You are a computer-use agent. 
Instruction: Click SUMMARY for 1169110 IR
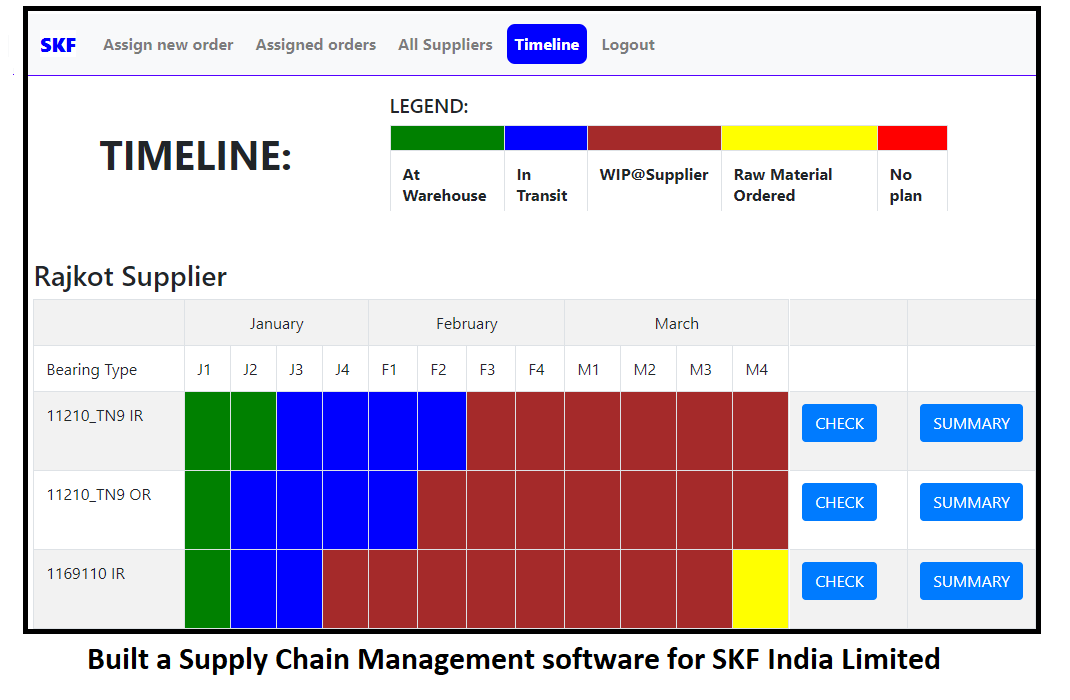[971, 581]
